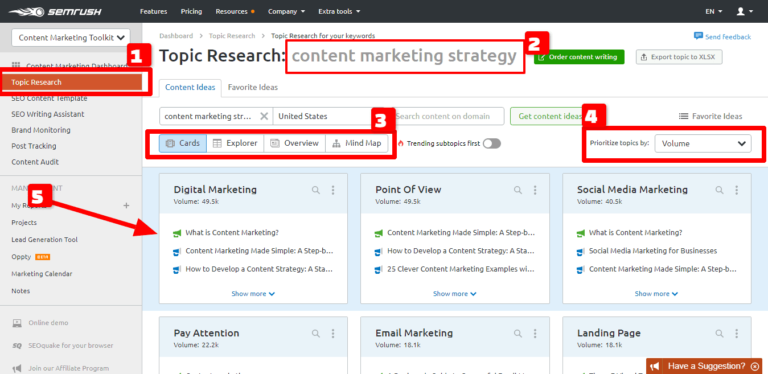Click the search icon on Social Media Marketing card
This screenshot has width=768, height=374.
pos(719,190)
